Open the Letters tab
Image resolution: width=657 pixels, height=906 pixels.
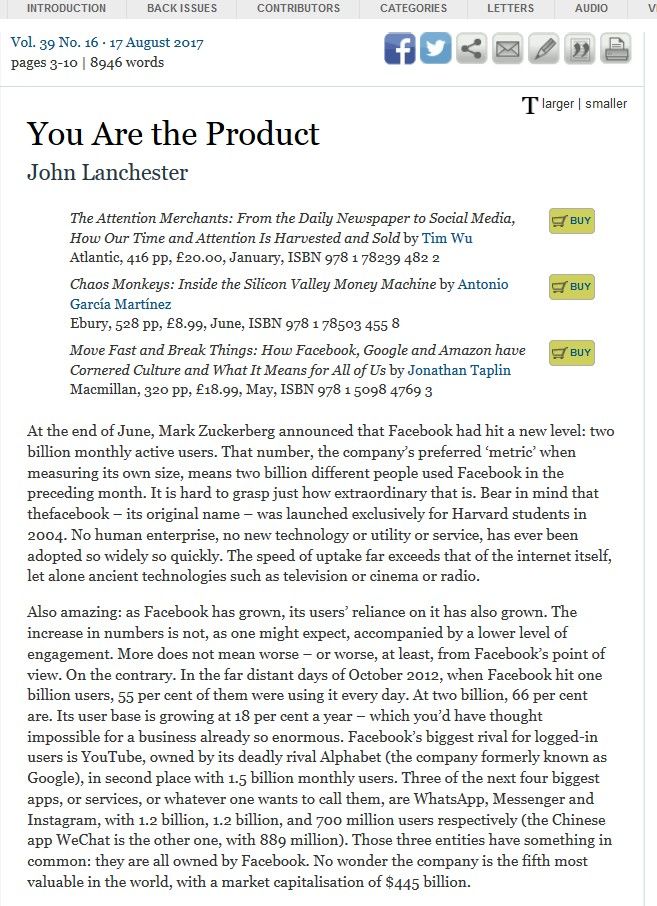click(510, 8)
